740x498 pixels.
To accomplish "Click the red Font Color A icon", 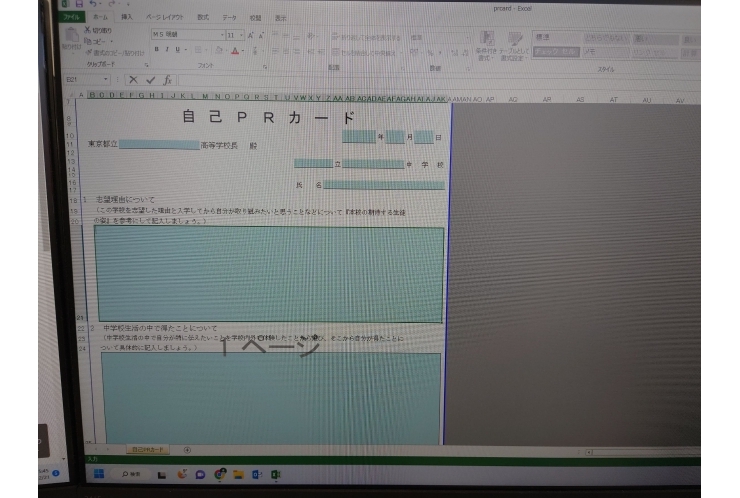I will [235, 51].
